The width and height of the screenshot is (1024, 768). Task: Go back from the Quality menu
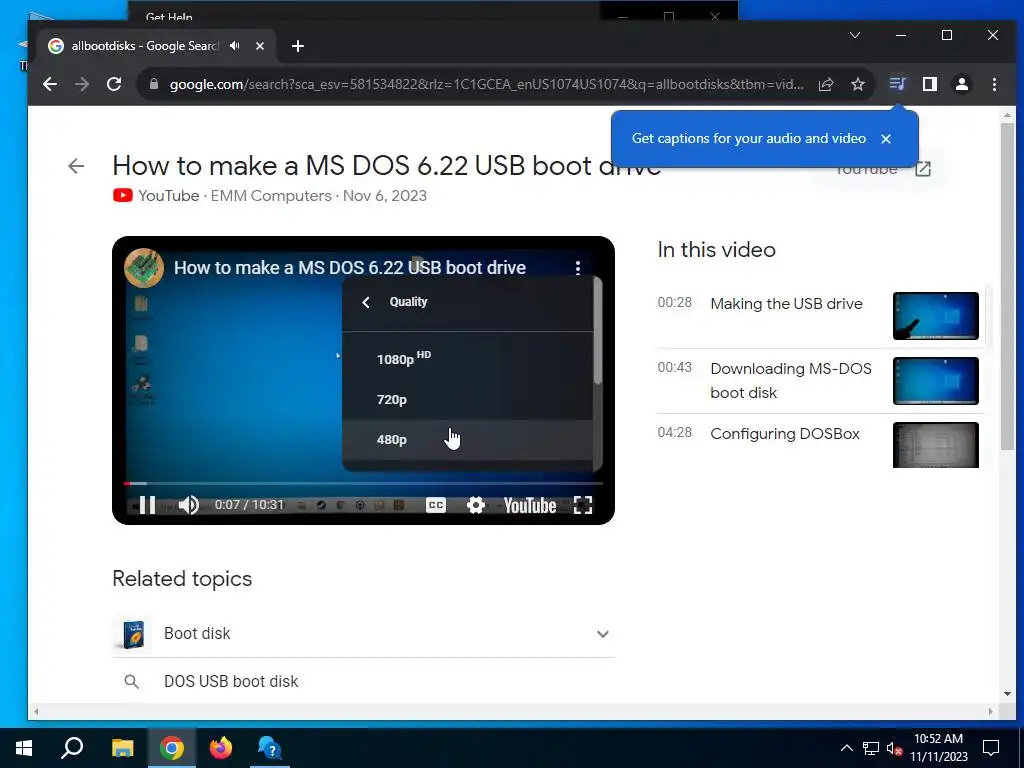tap(366, 302)
